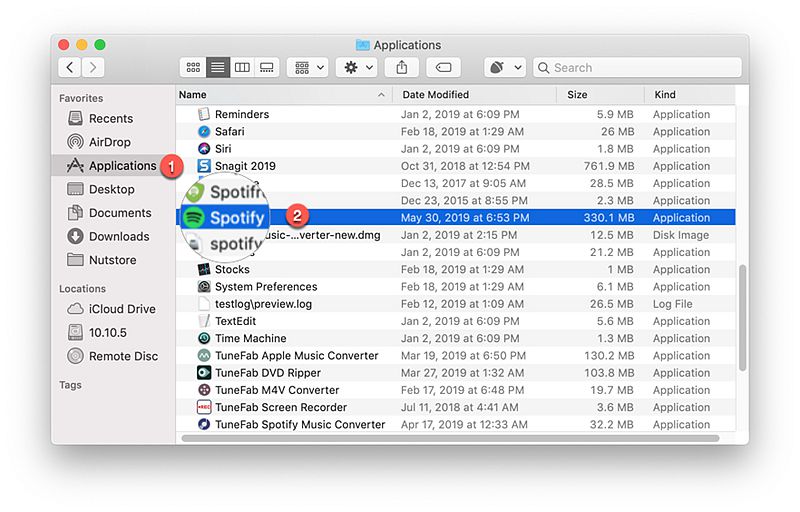Click the 330.1 MB size value
The image size is (800, 512).
coord(609,218)
